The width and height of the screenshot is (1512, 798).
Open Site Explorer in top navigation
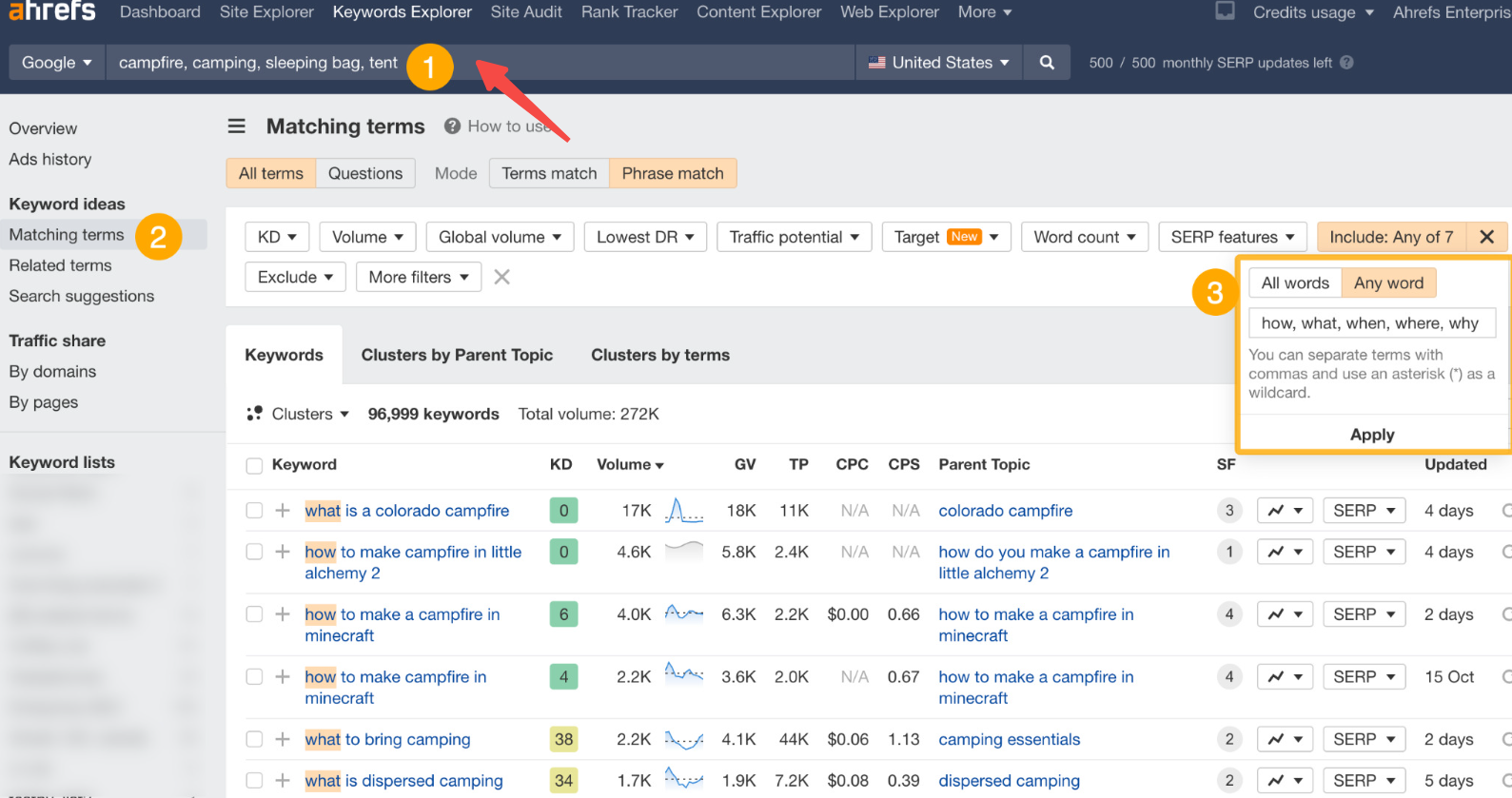pos(266,12)
